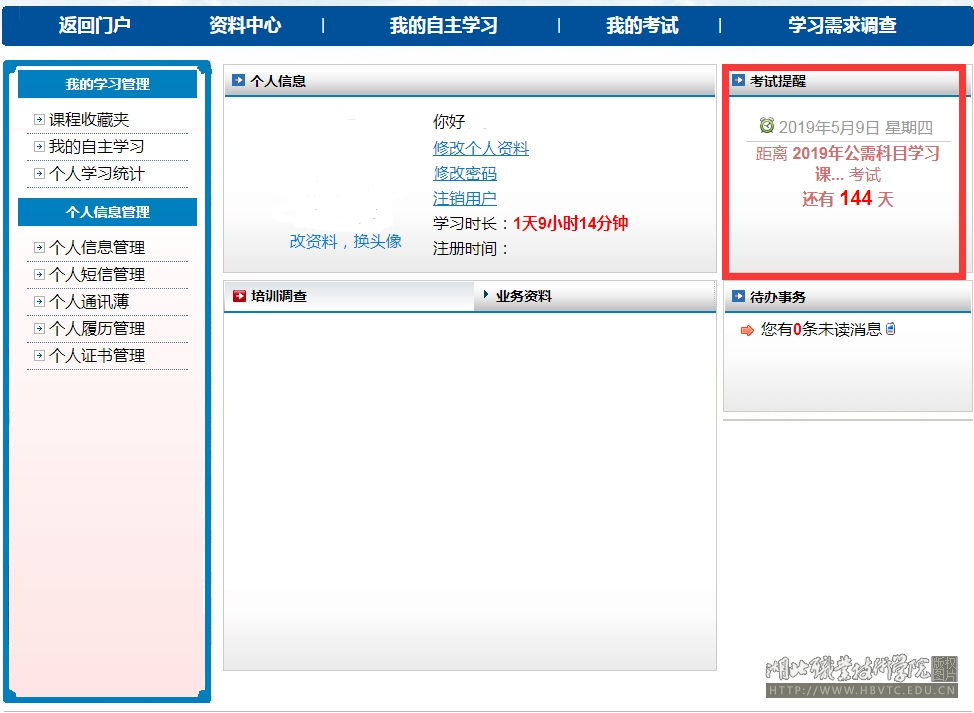
Task: Expand the 业务资料 tab arrow
Action: (x=486, y=296)
